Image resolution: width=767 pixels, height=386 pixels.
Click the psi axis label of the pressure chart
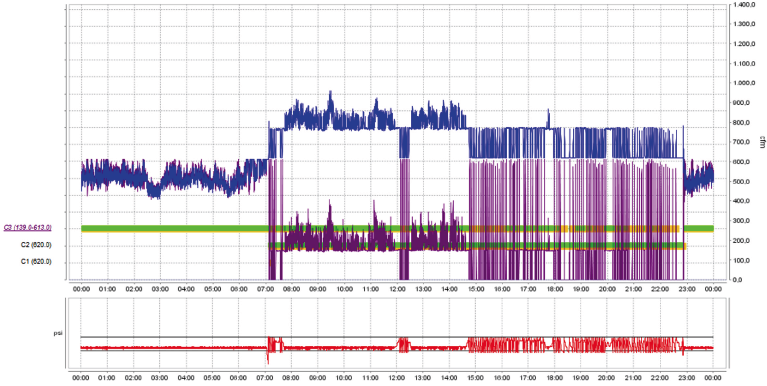pyautogui.click(x=57, y=333)
